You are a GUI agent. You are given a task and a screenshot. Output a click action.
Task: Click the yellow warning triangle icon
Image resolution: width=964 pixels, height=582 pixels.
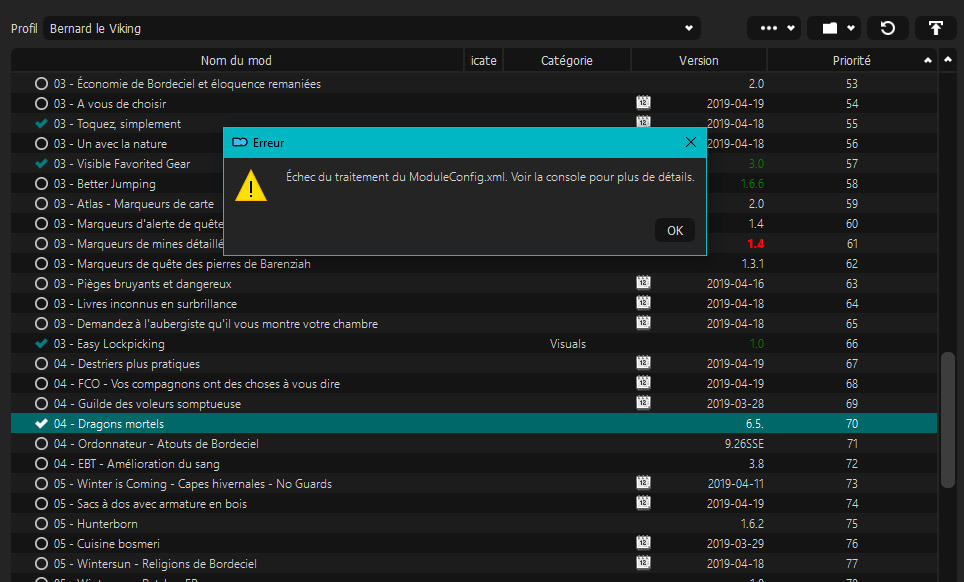[251, 185]
